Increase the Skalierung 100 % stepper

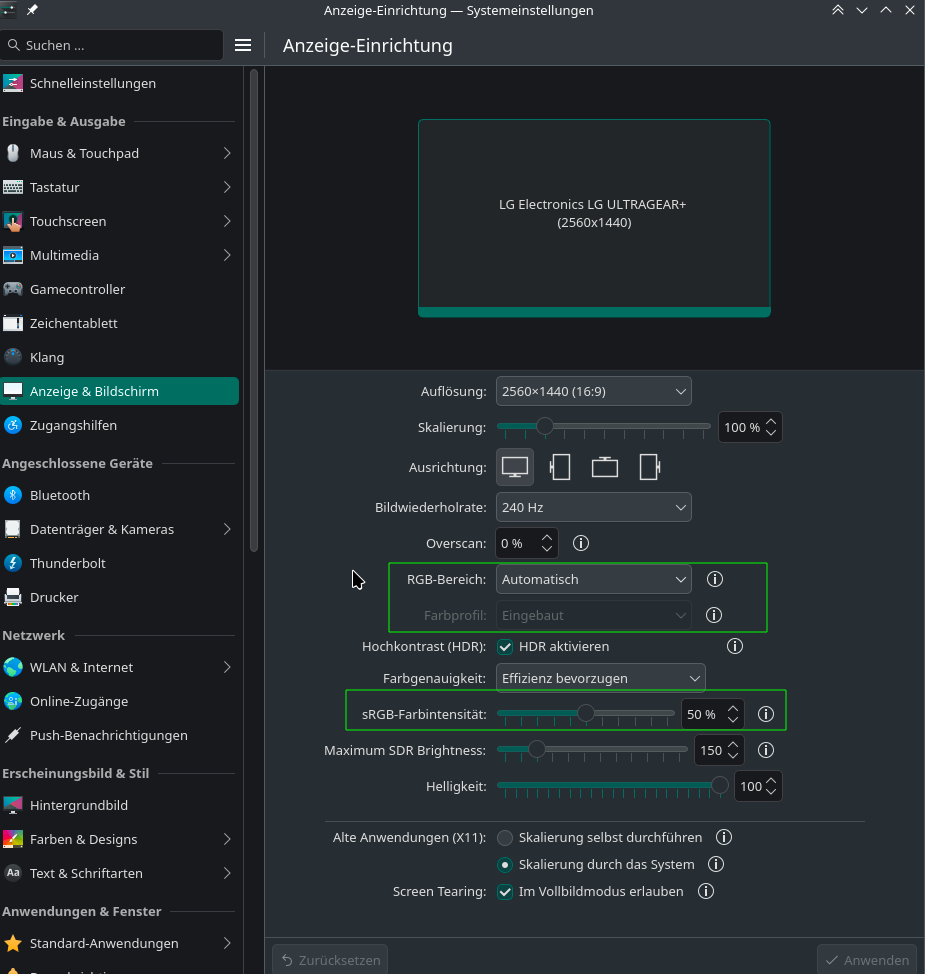click(771, 422)
